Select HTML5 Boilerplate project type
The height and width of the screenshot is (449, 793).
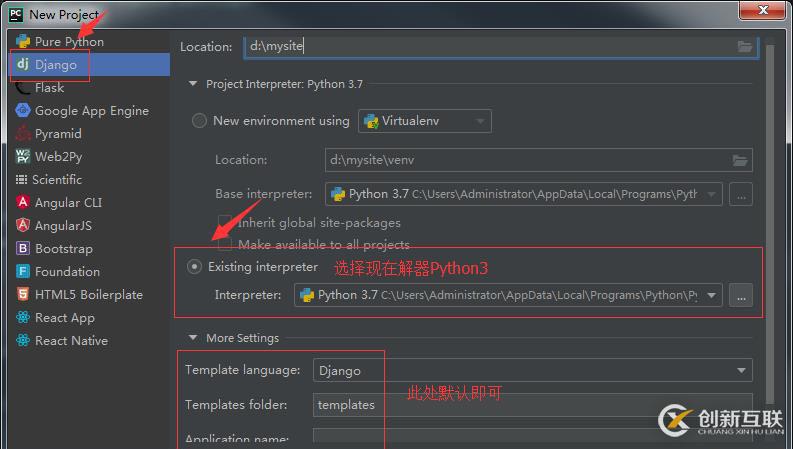pos(90,295)
